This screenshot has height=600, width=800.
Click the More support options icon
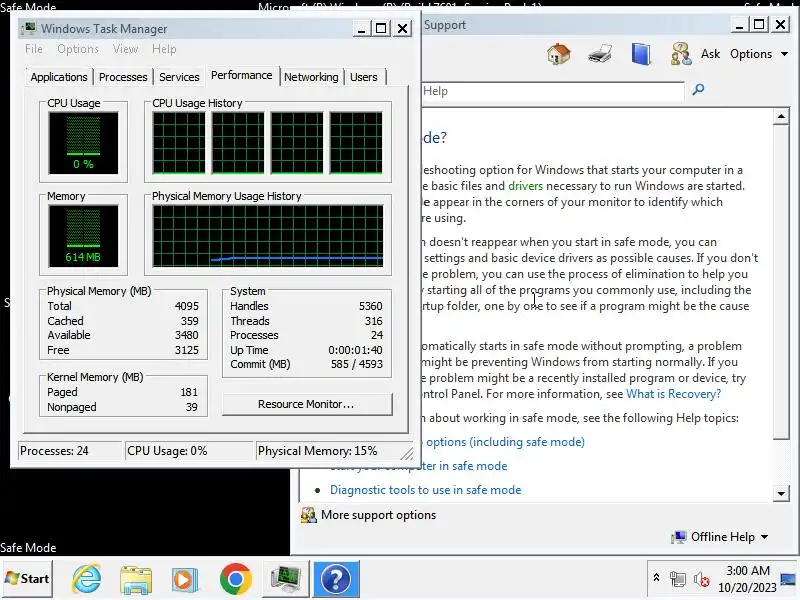308,515
